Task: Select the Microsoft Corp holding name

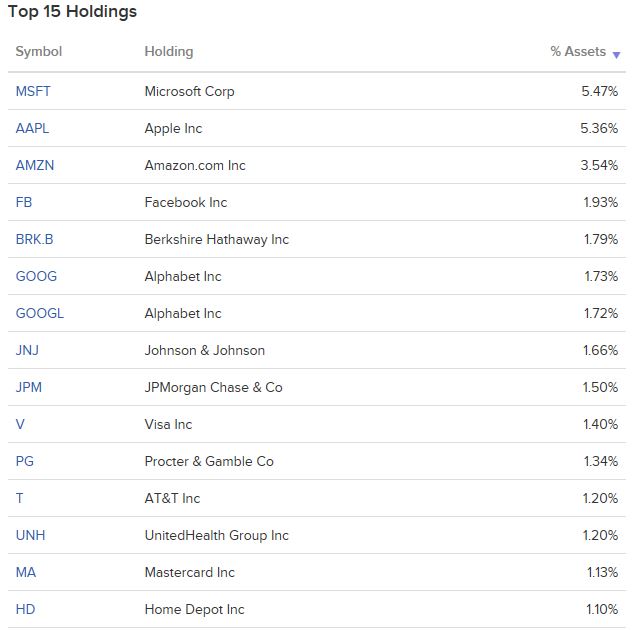Action: click(189, 91)
